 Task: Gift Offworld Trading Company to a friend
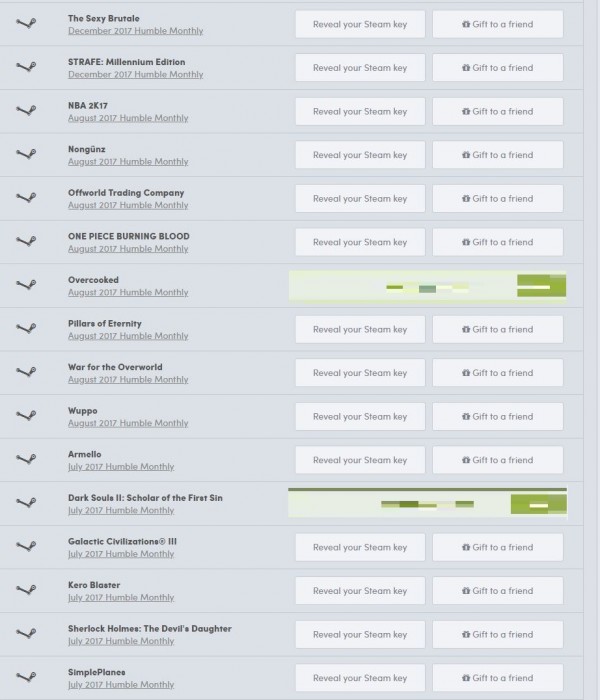498,199
